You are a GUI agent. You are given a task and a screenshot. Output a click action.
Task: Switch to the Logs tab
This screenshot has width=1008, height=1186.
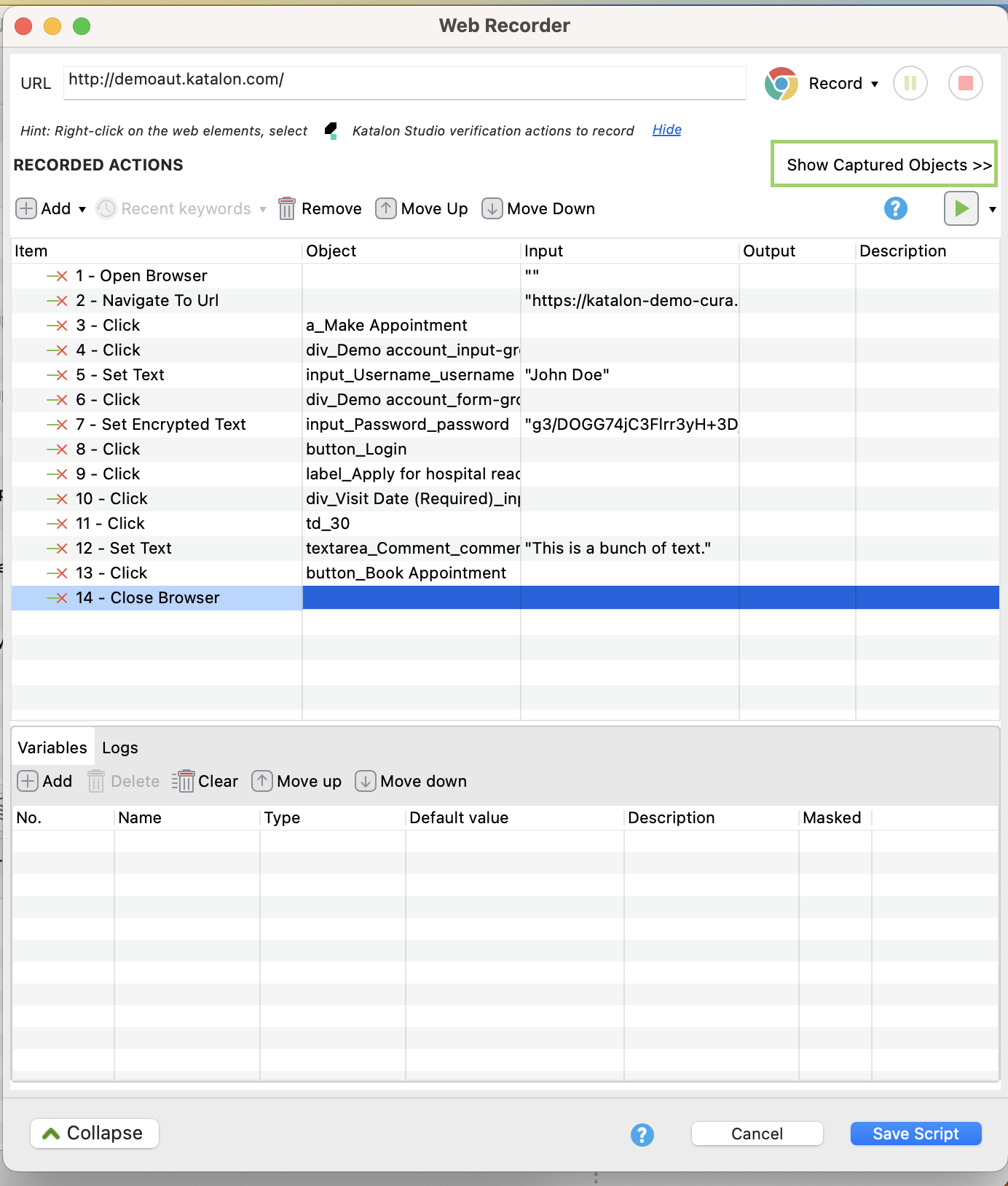[120, 748]
